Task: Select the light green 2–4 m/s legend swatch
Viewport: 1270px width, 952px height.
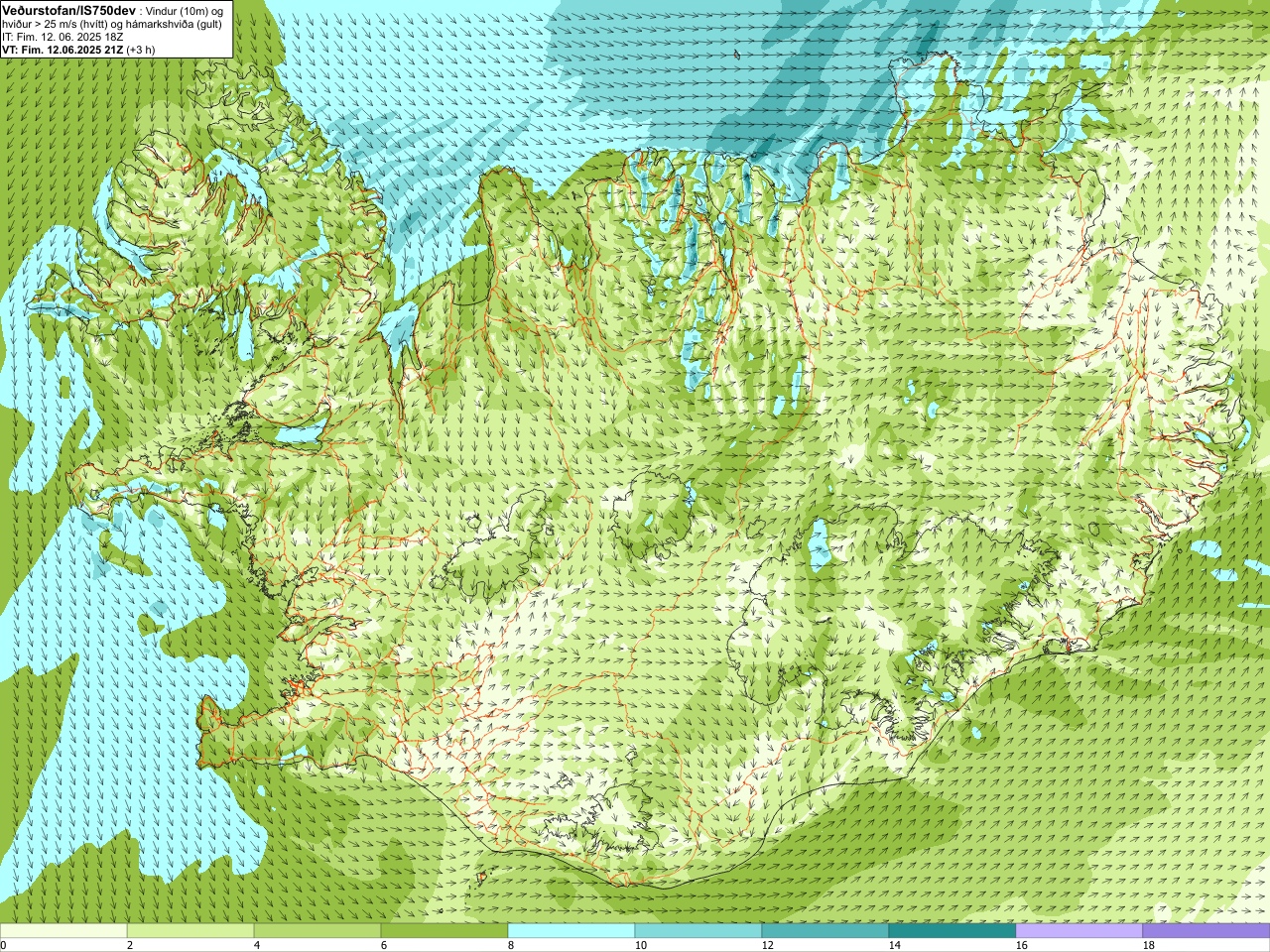Action: [190, 931]
